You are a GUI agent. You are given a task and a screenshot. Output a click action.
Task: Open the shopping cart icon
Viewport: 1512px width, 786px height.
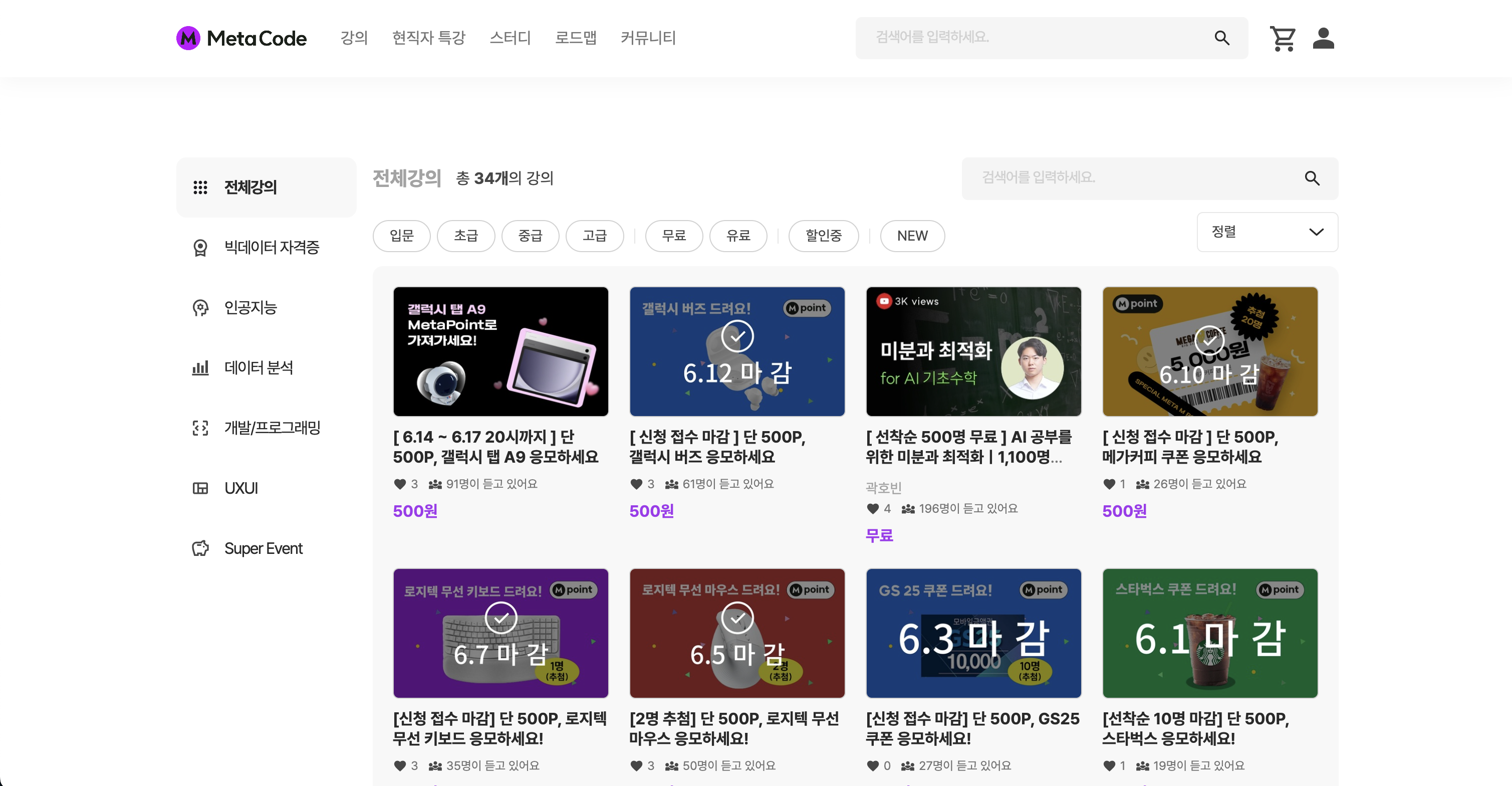tap(1283, 39)
